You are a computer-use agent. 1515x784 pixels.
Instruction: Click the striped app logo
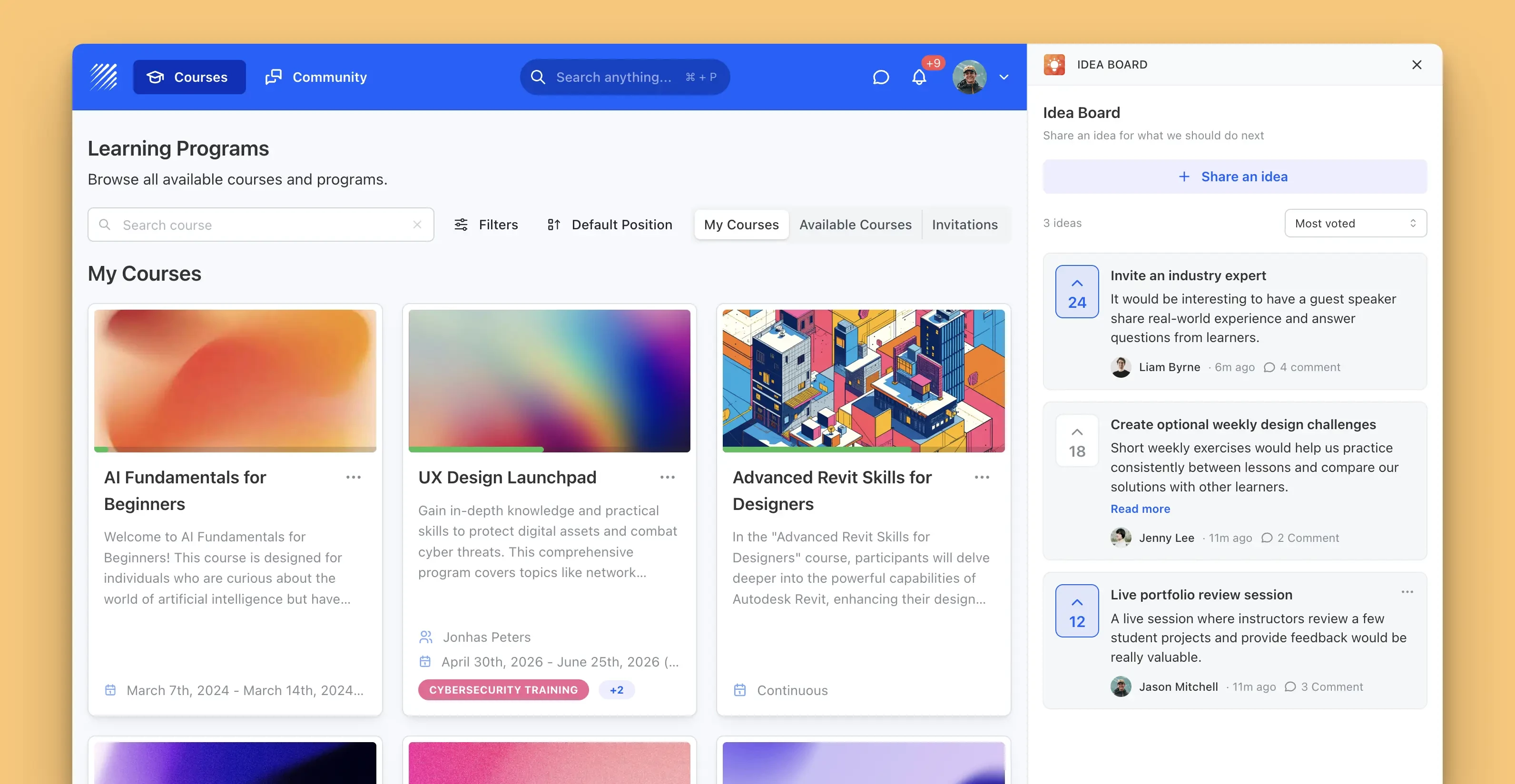[x=104, y=77]
